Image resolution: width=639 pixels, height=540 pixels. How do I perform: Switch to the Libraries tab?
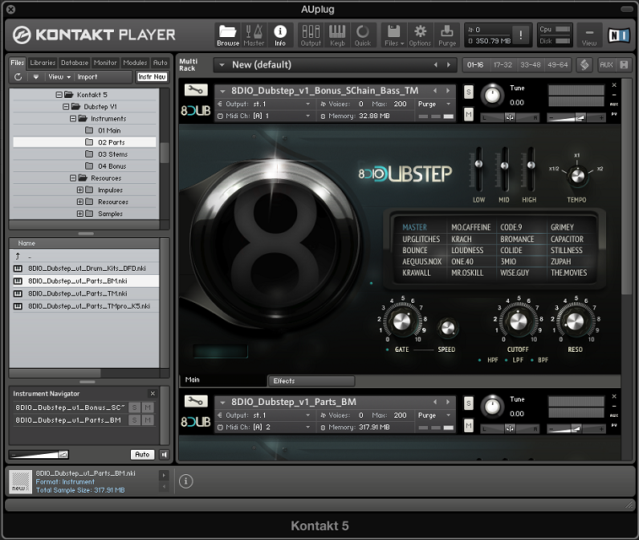tap(42, 63)
